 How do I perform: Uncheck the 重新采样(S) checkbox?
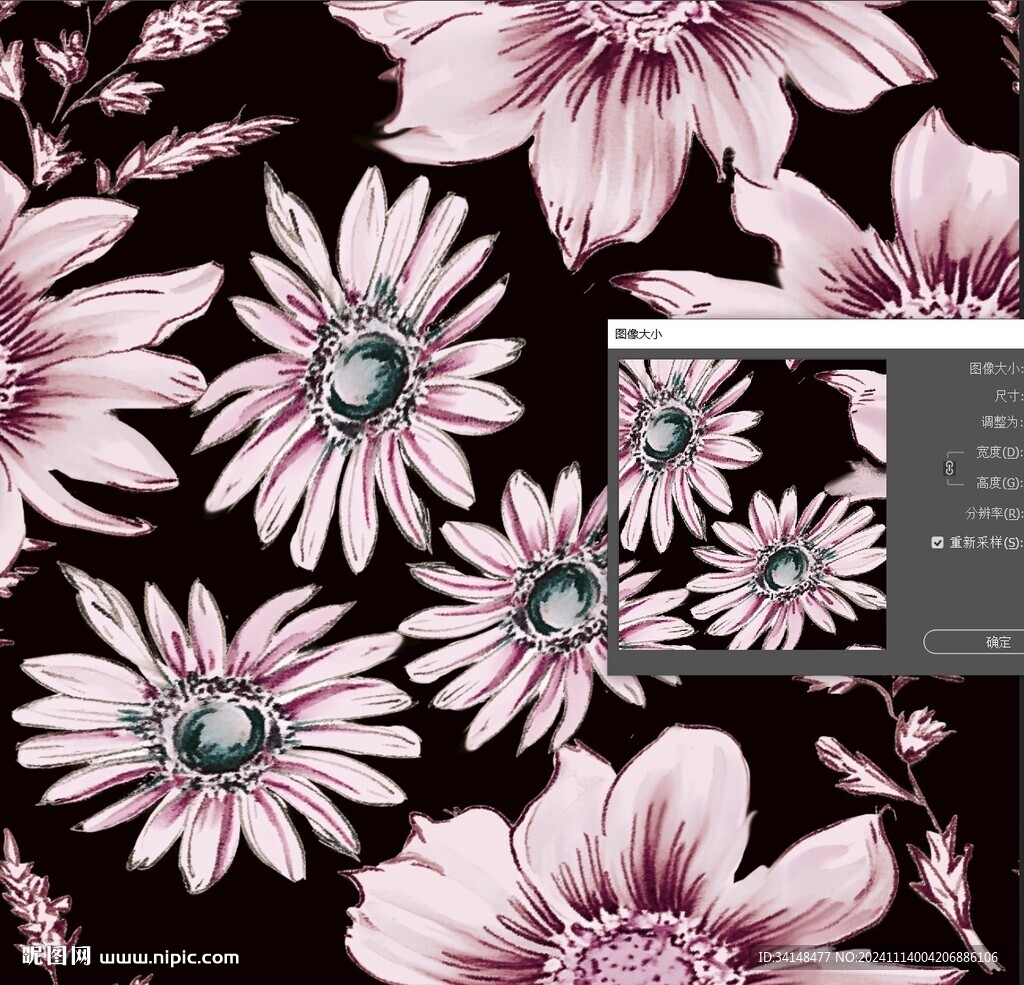tap(937, 542)
